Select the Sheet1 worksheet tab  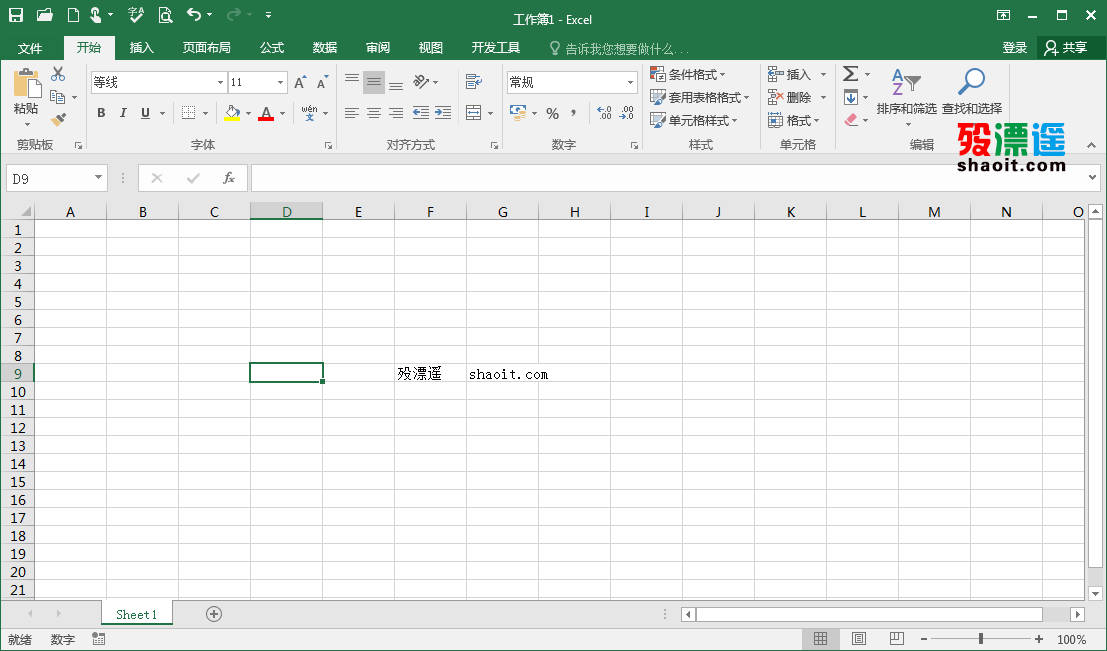tap(137, 614)
